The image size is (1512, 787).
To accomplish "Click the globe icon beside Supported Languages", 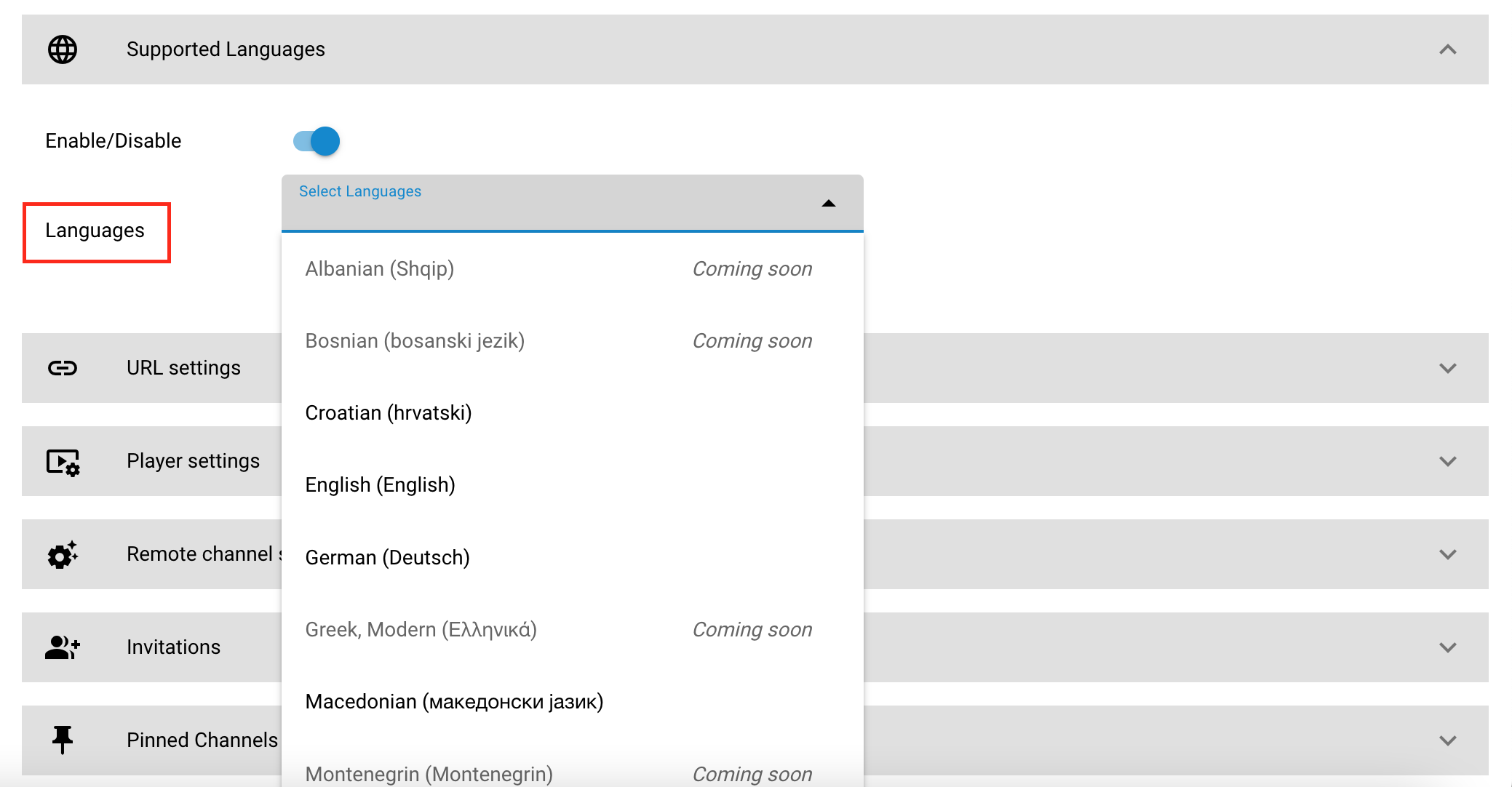I will tap(63, 49).
